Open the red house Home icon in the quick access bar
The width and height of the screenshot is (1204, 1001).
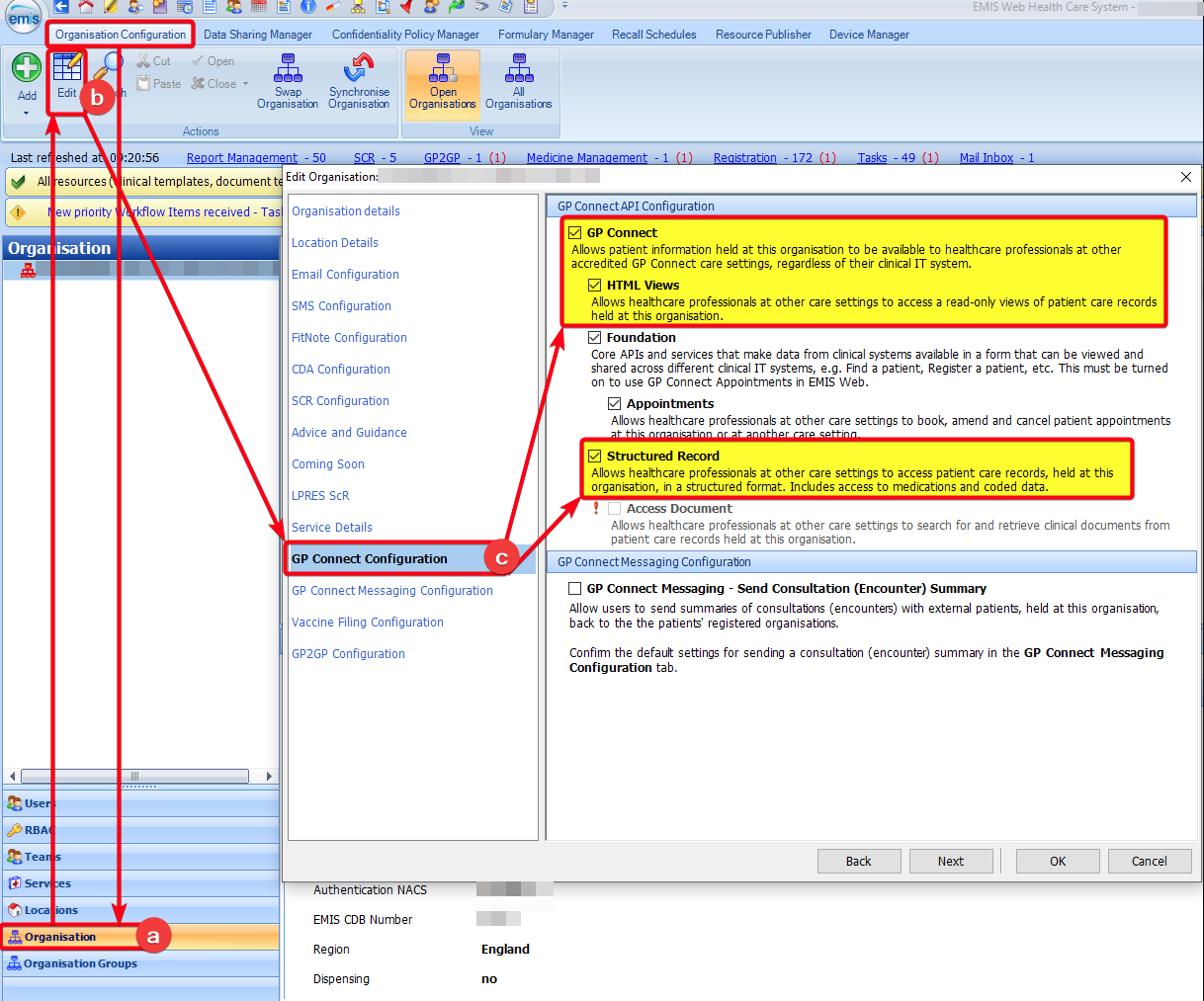(x=86, y=6)
